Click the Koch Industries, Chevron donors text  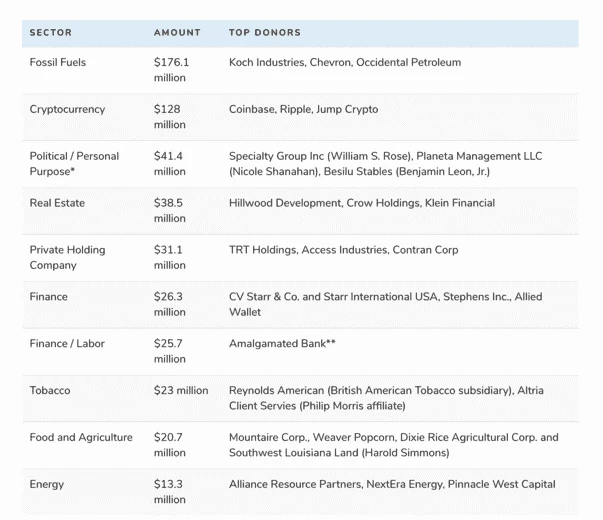[x=345, y=62]
